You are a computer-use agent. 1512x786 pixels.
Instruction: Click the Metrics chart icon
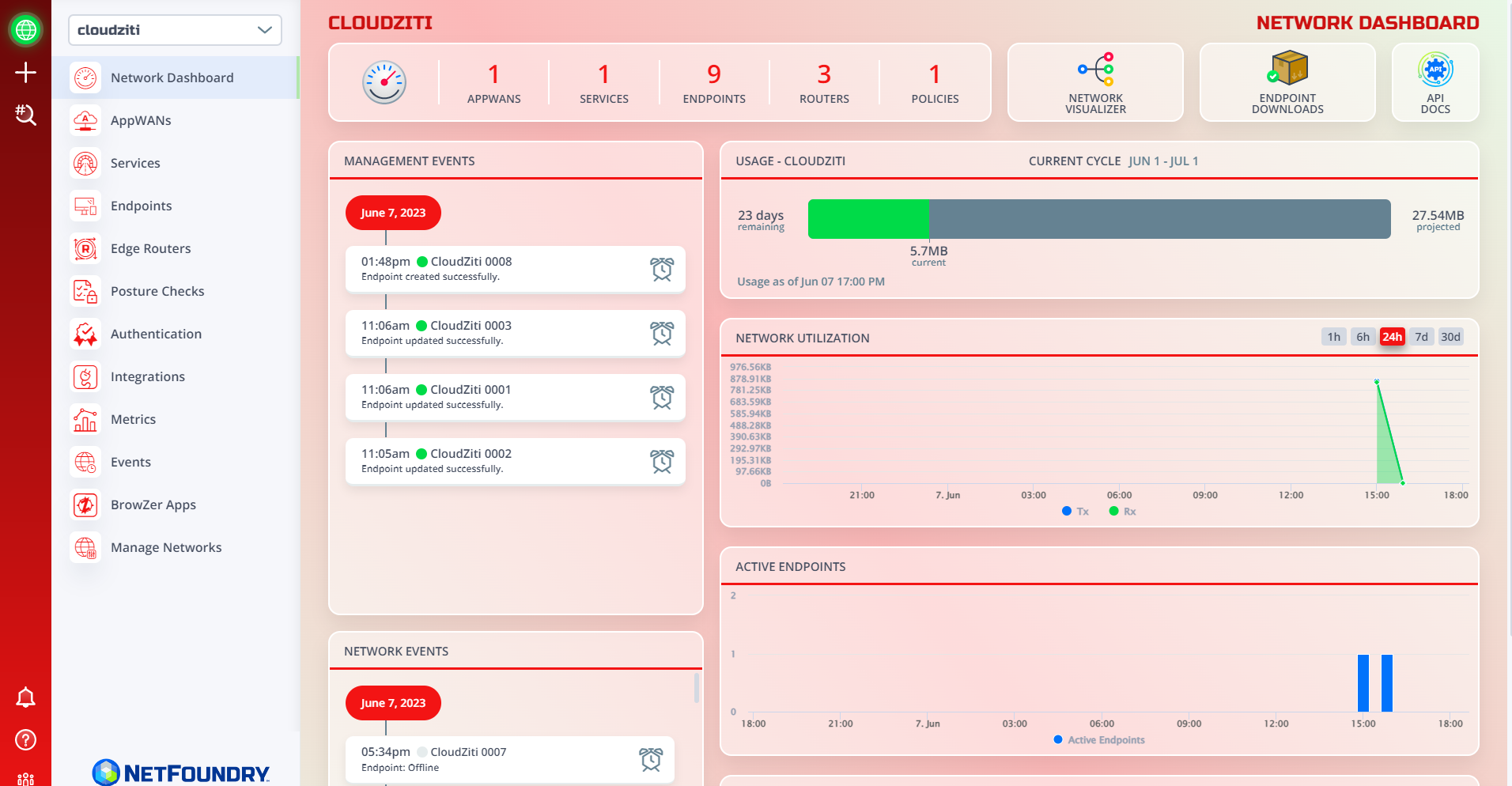coord(85,419)
